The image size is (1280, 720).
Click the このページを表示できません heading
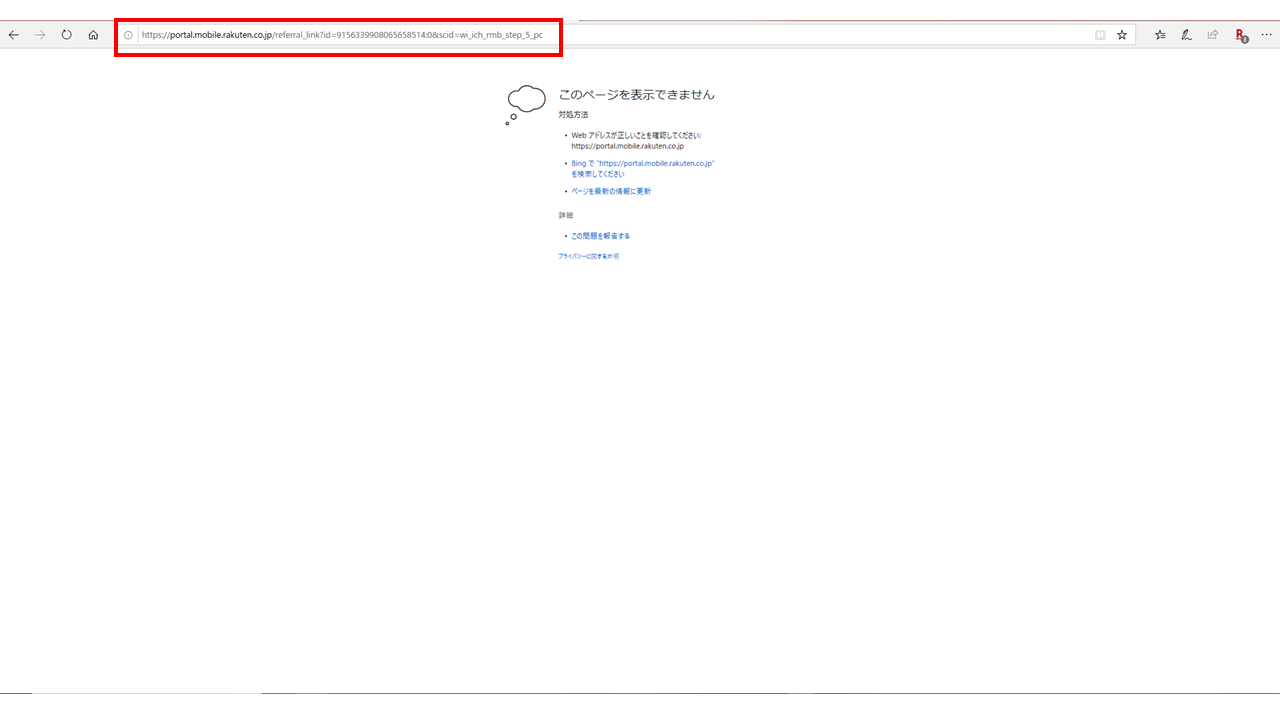tap(637, 95)
